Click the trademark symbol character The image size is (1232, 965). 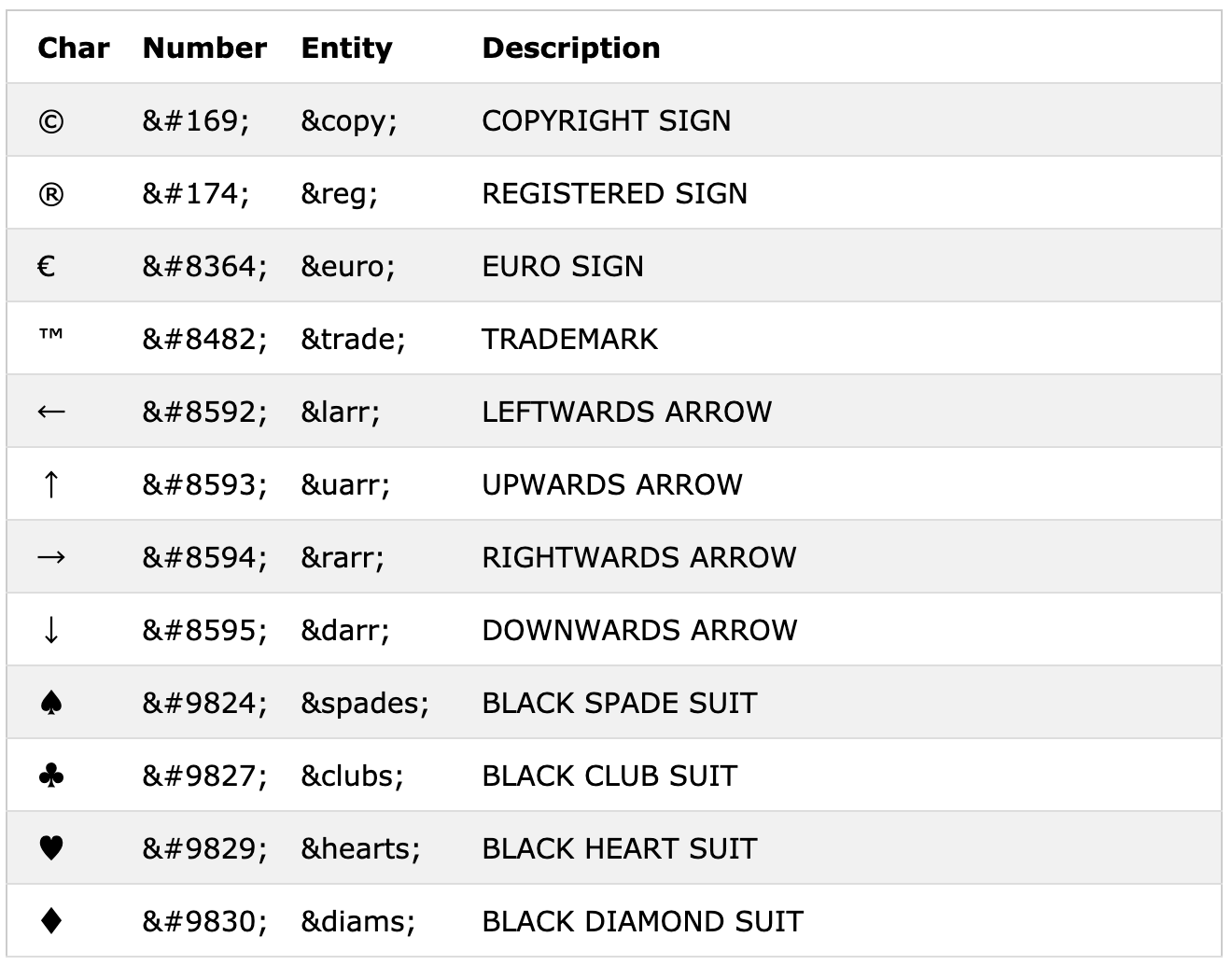tap(51, 335)
